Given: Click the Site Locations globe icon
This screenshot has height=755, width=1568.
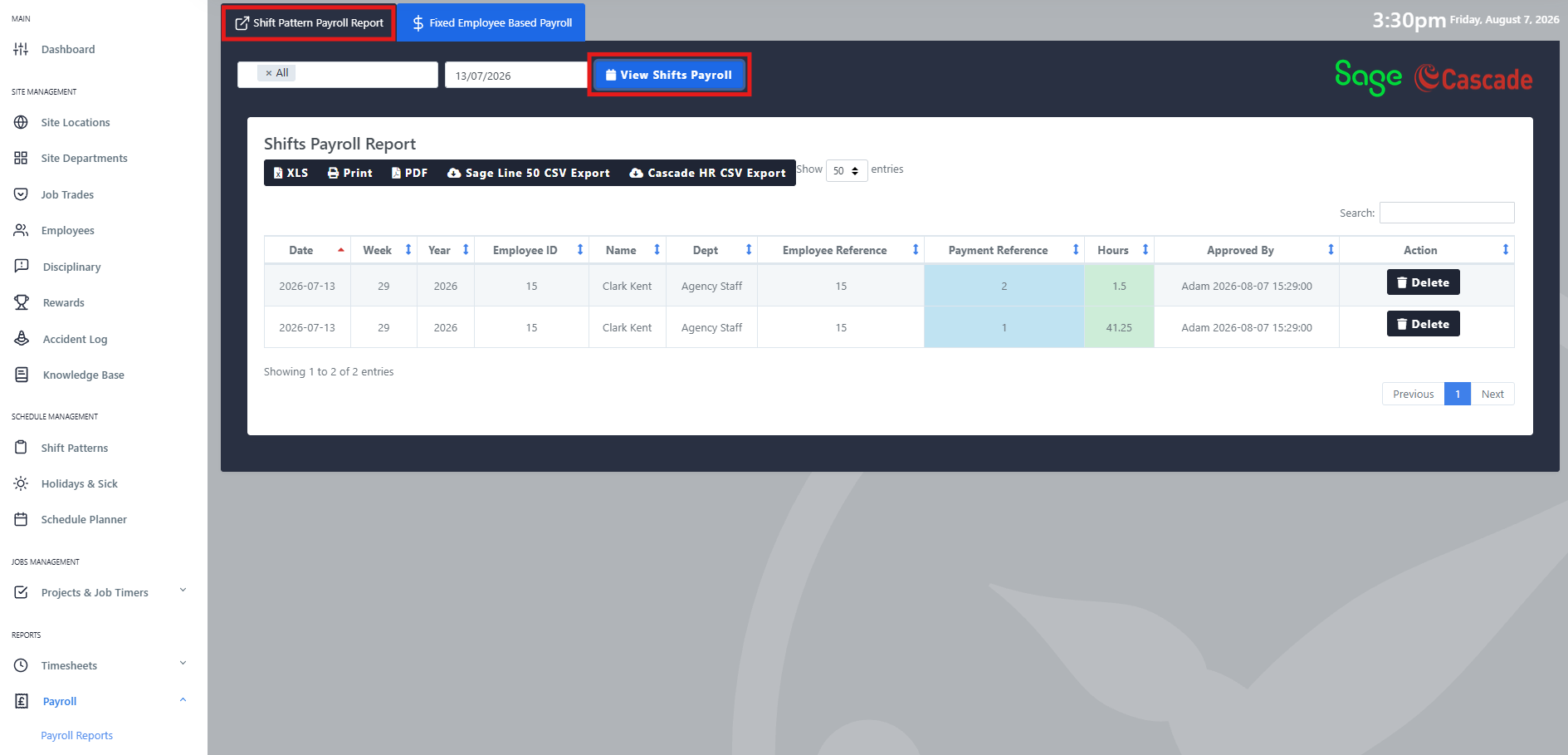Looking at the screenshot, I should click(x=21, y=122).
